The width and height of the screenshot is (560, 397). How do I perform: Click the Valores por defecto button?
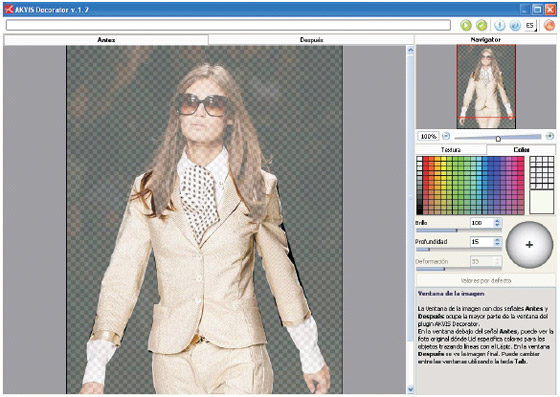click(x=486, y=281)
